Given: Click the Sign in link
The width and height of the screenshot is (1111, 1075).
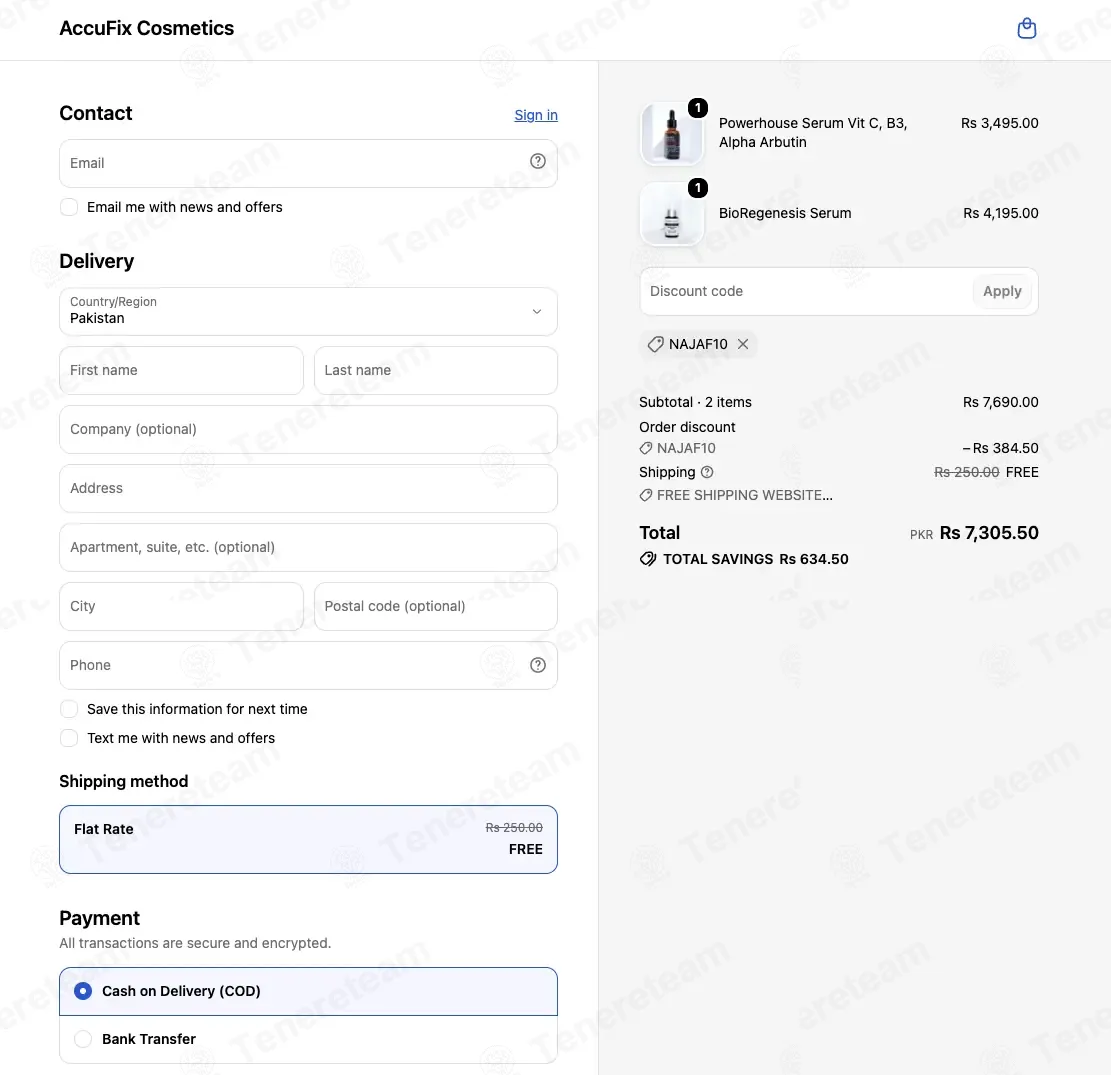Looking at the screenshot, I should tap(536, 115).
